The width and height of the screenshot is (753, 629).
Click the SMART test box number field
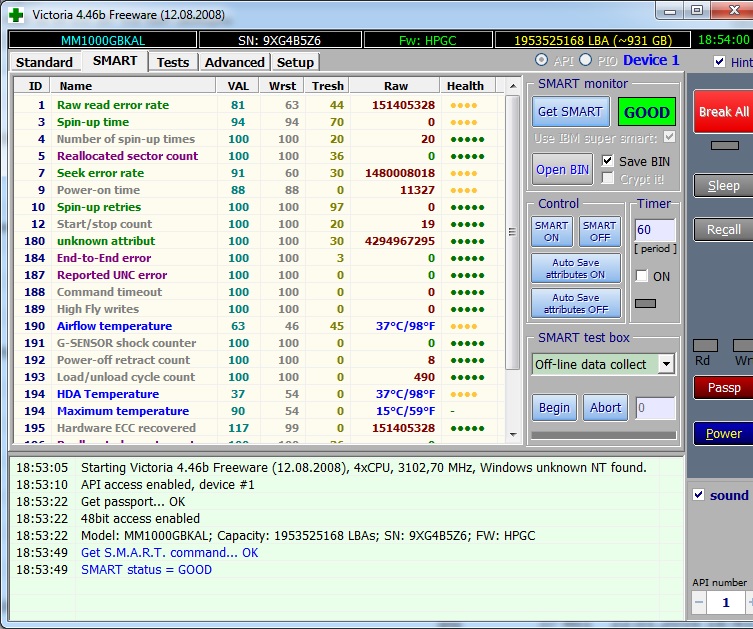[656, 408]
